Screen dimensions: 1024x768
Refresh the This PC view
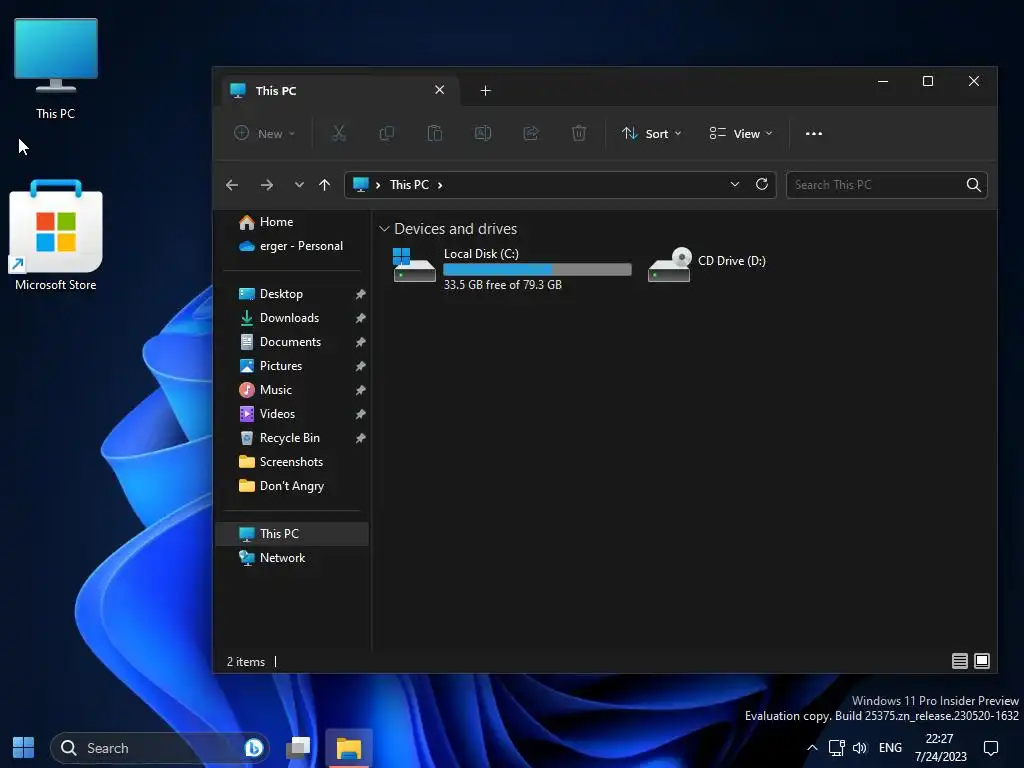click(x=761, y=184)
